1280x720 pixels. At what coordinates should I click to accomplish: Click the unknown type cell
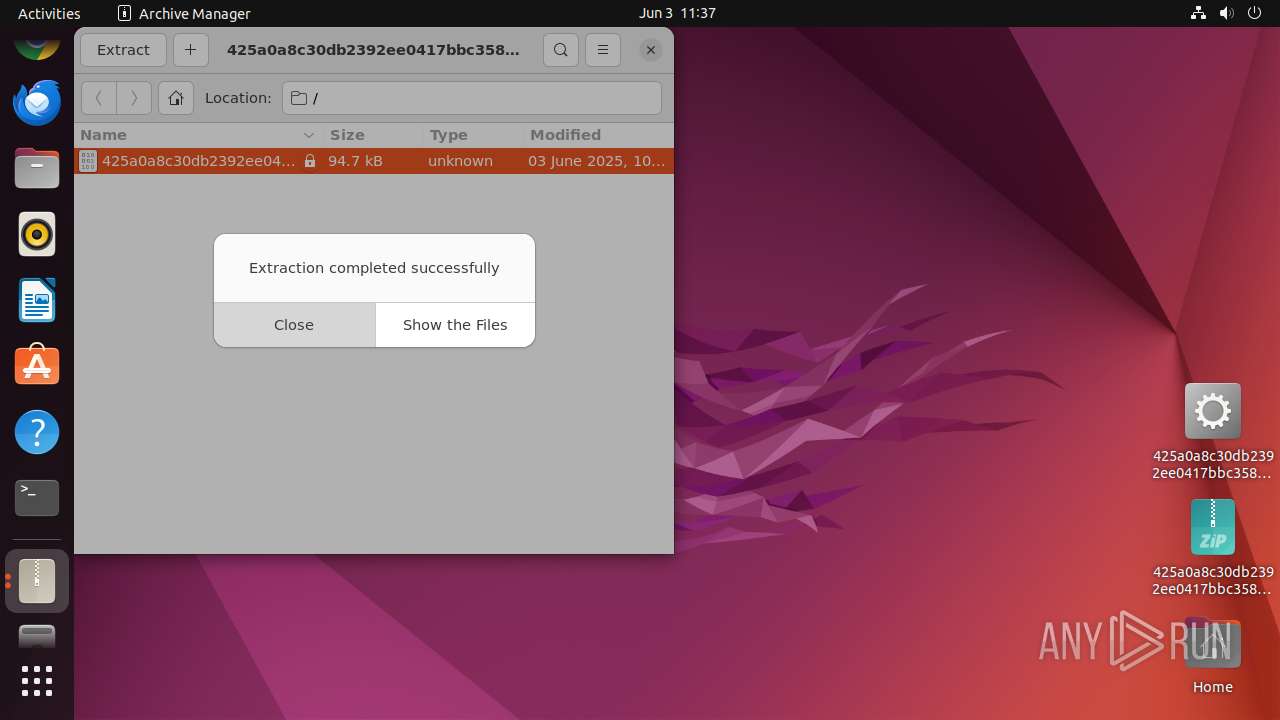click(x=460, y=161)
